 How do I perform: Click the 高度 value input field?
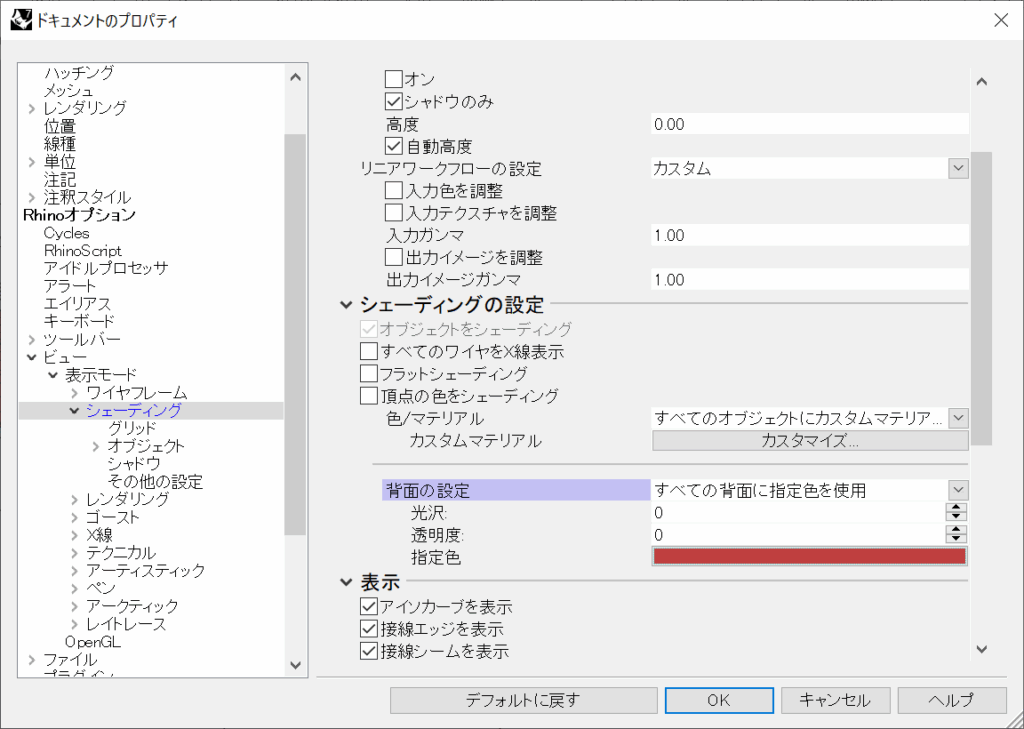click(x=810, y=124)
